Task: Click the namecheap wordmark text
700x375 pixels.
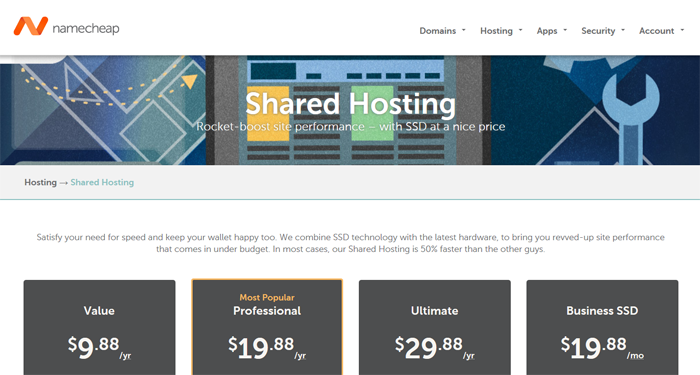Action: [x=86, y=29]
